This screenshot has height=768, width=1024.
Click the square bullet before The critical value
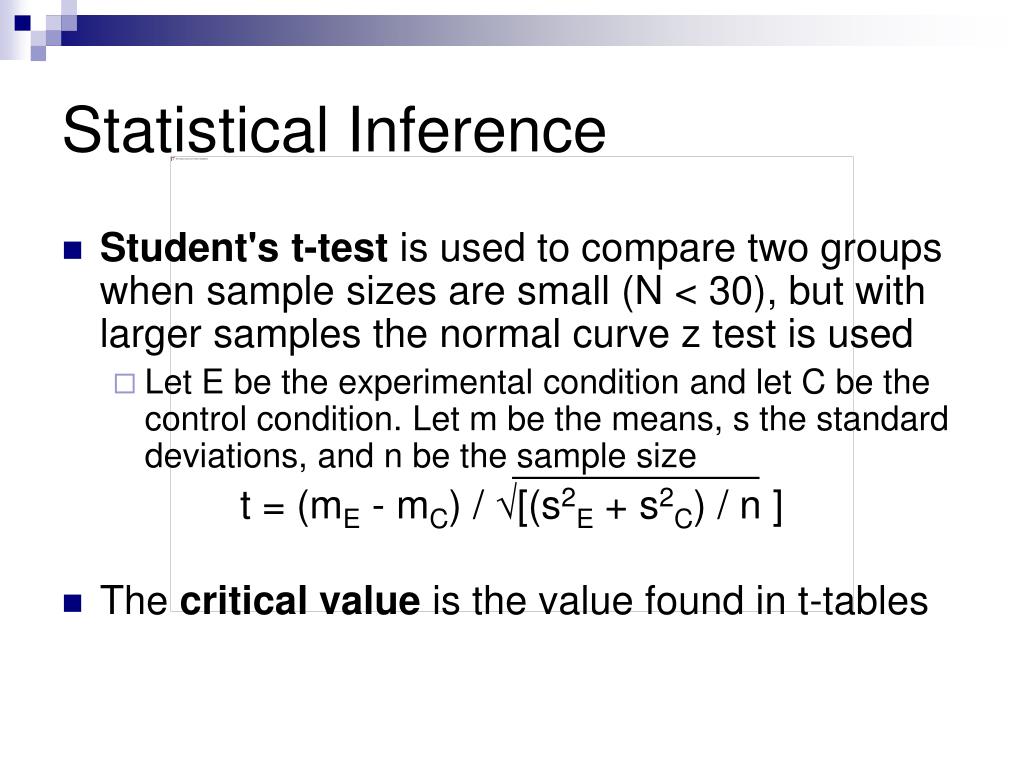[x=72, y=602]
